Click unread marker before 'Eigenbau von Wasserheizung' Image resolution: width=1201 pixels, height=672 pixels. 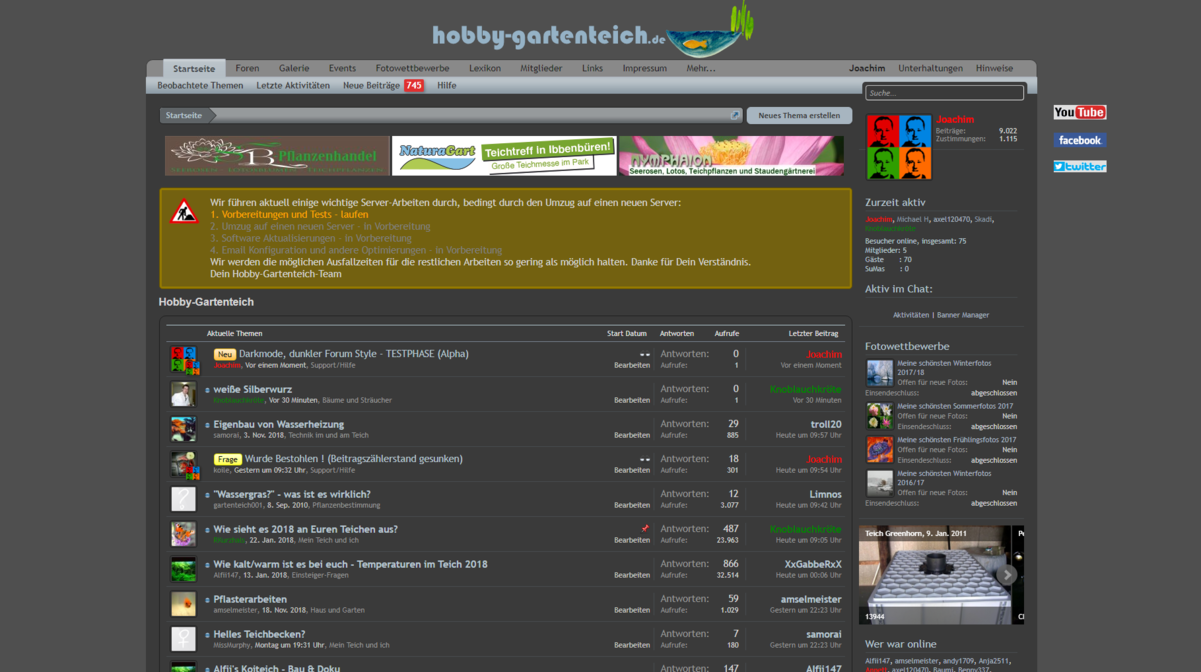point(208,425)
